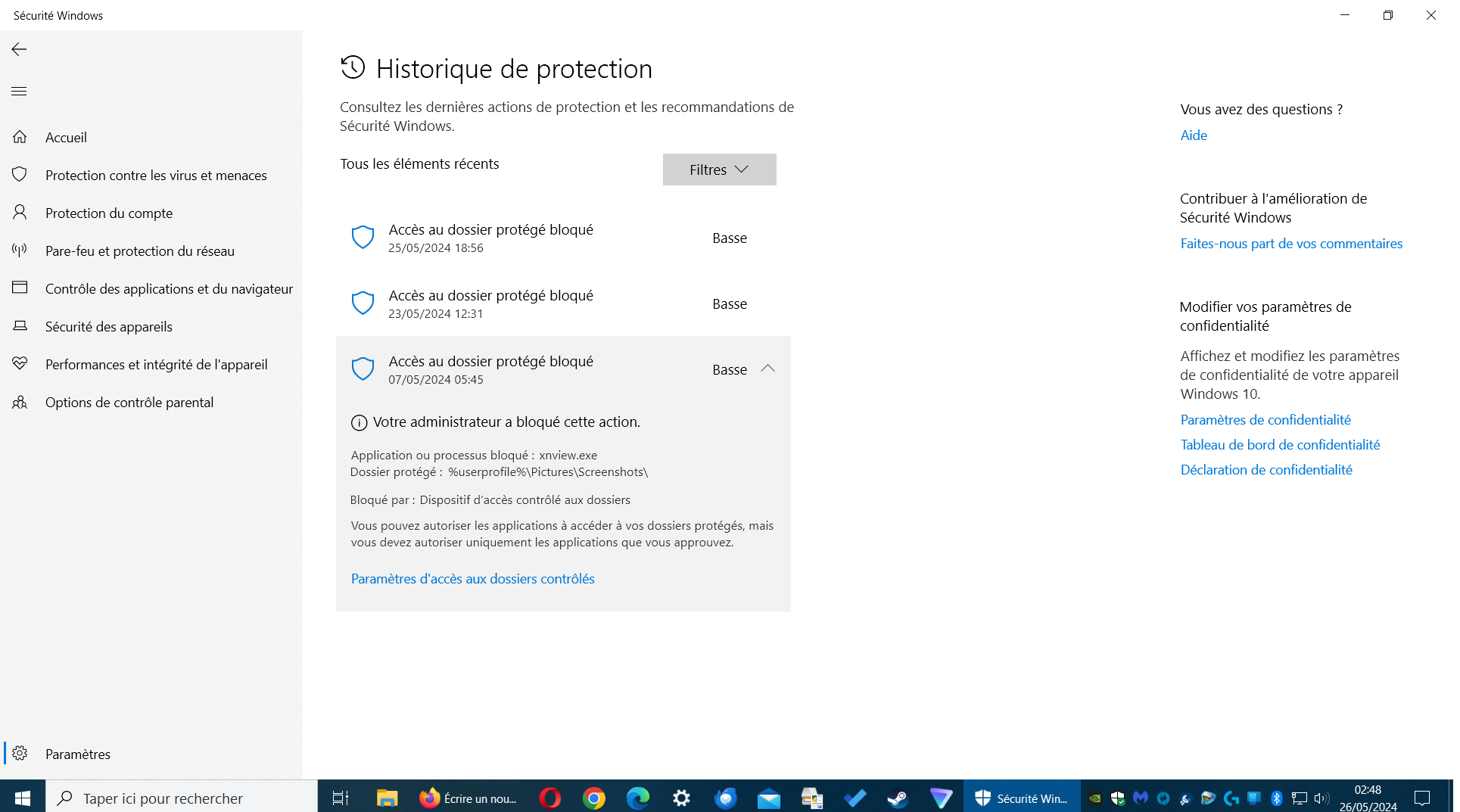Click the virus and threat shield icon
Screen dimensions: 1460x812
coord(20,175)
